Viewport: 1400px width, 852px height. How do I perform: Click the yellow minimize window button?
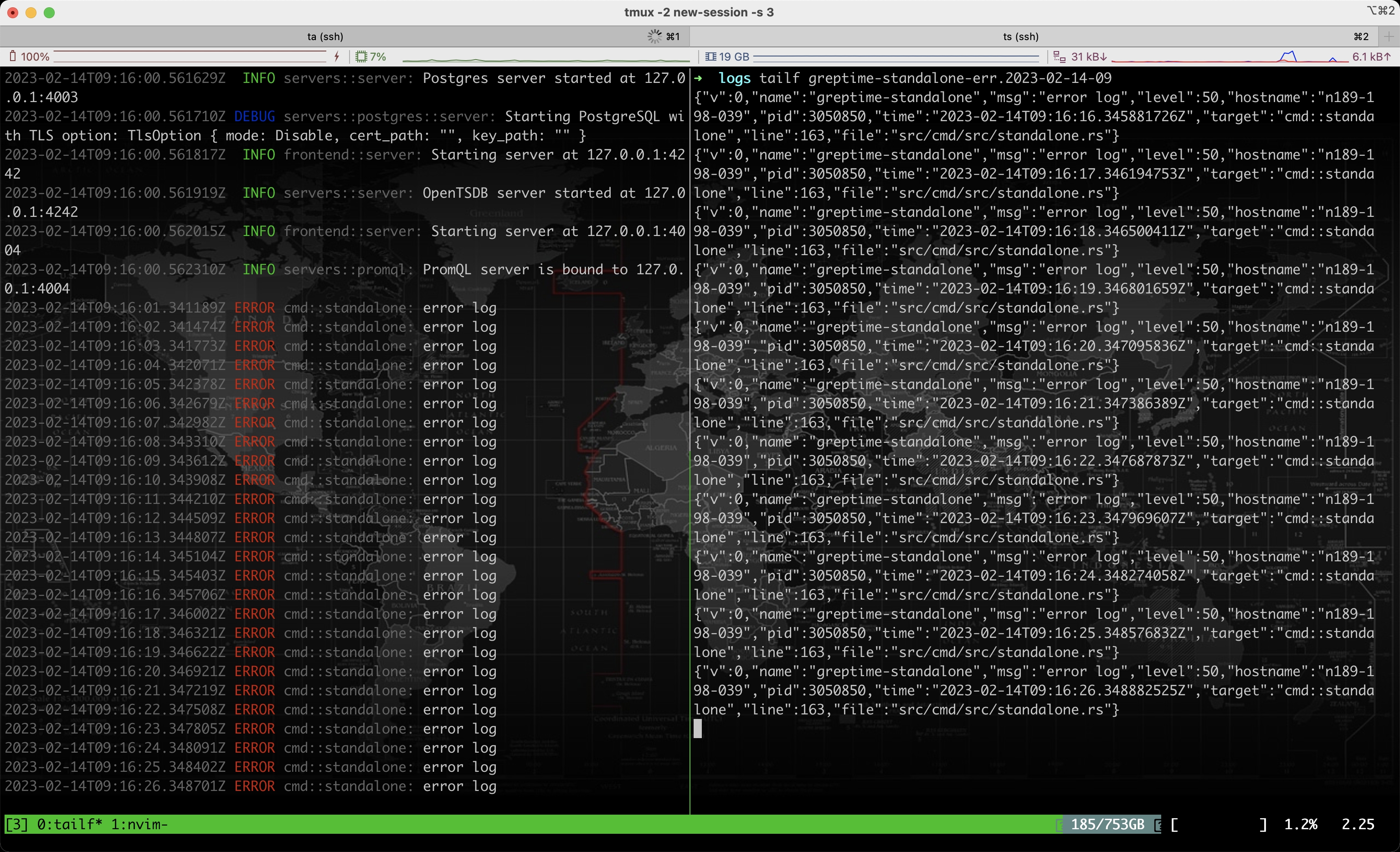(31, 12)
